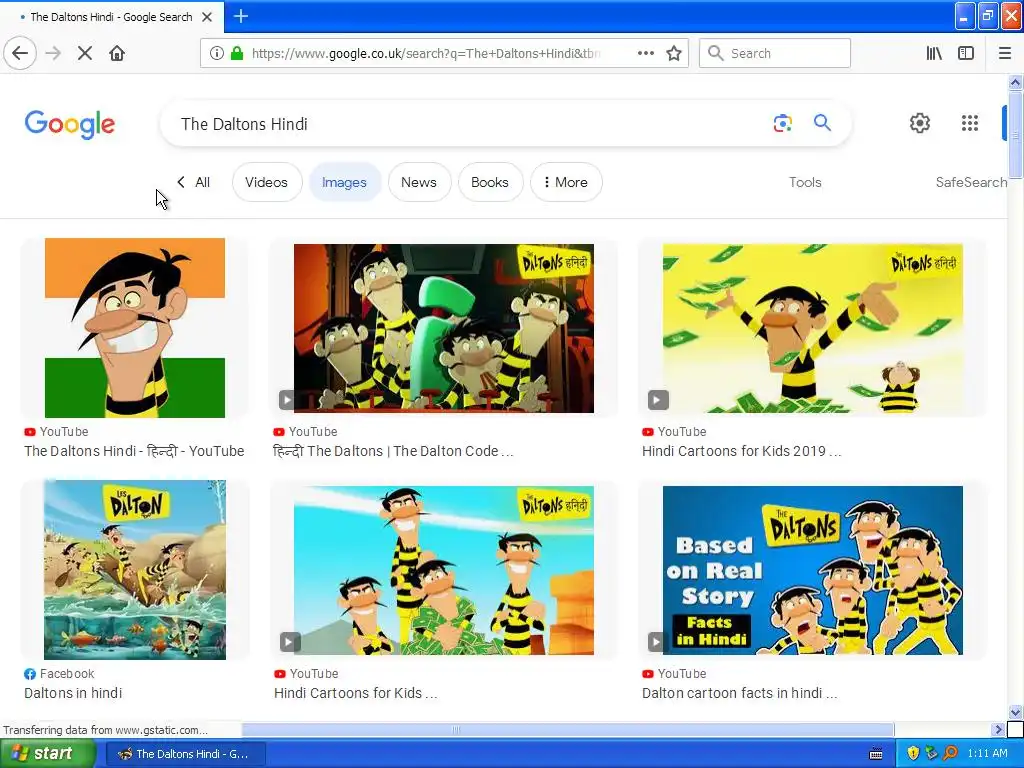Open Google quick settings gear
Image resolution: width=1024 pixels, height=768 pixels.
pyautogui.click(x=920, y=123)
